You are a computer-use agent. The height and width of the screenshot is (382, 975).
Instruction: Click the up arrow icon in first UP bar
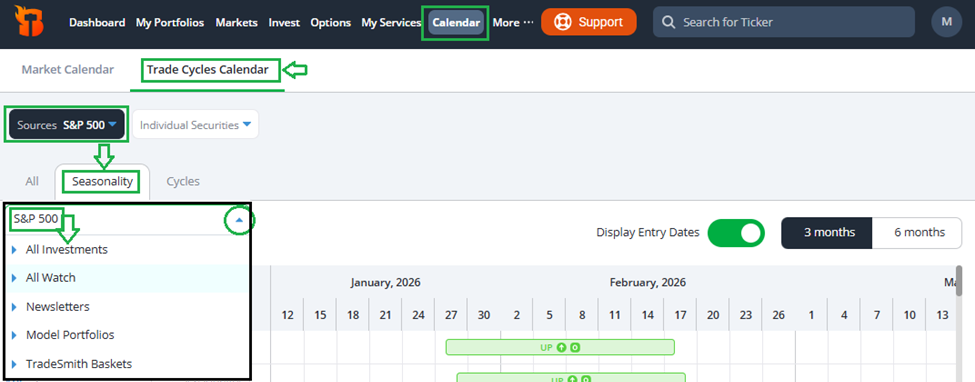coord(561,347)
